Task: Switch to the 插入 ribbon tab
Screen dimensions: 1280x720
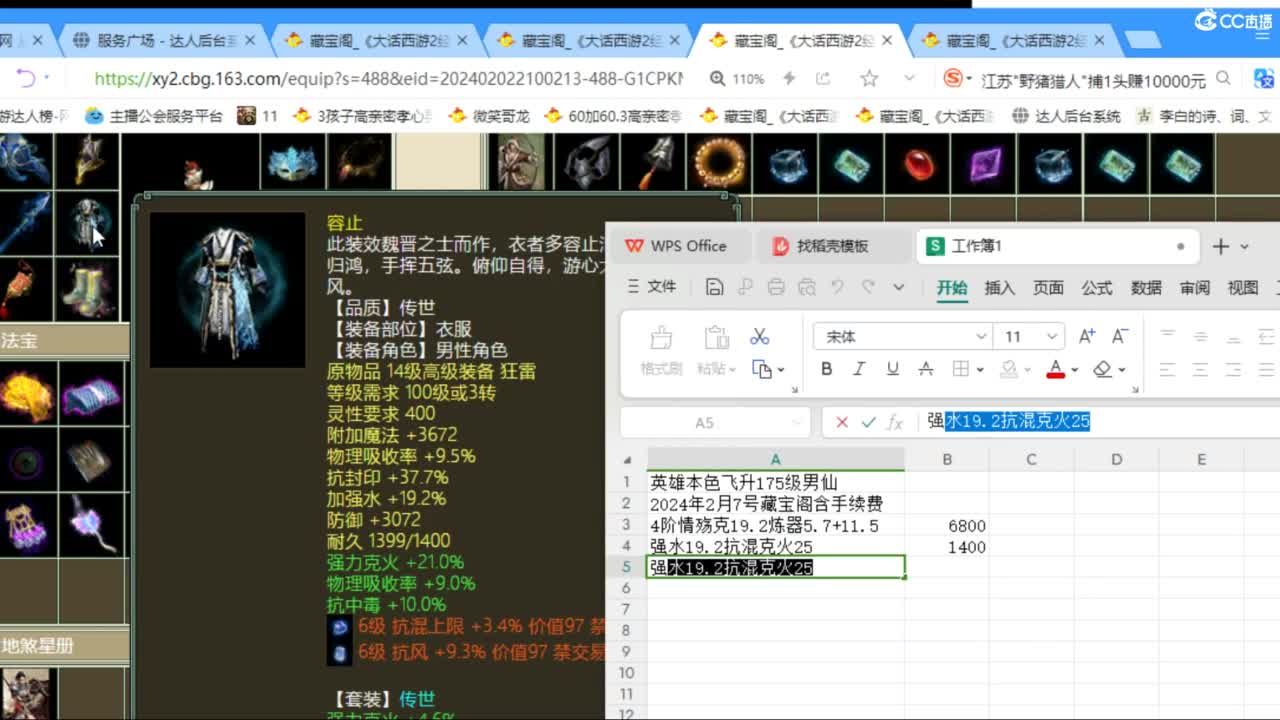Action: pos(1000,288)
